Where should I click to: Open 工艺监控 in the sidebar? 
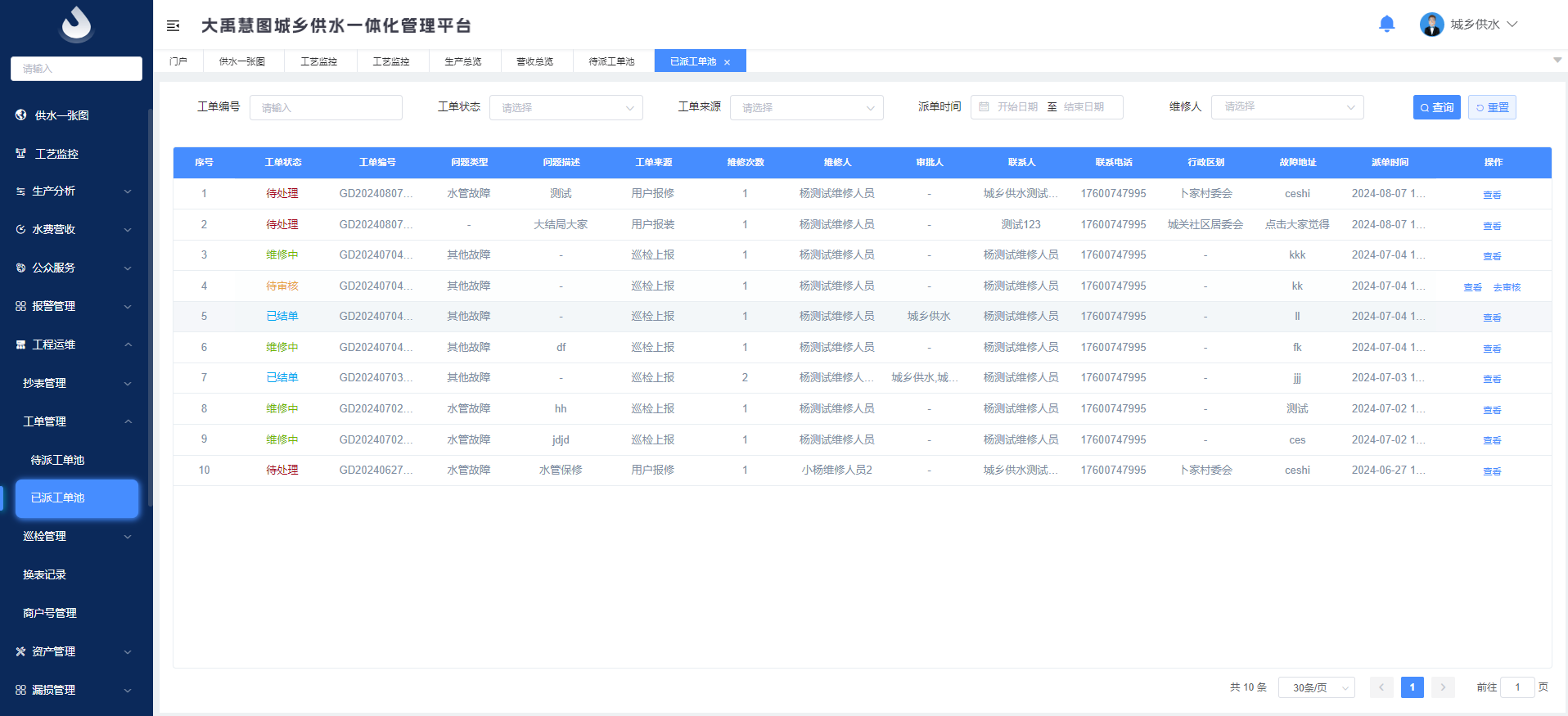click(56, 154)
